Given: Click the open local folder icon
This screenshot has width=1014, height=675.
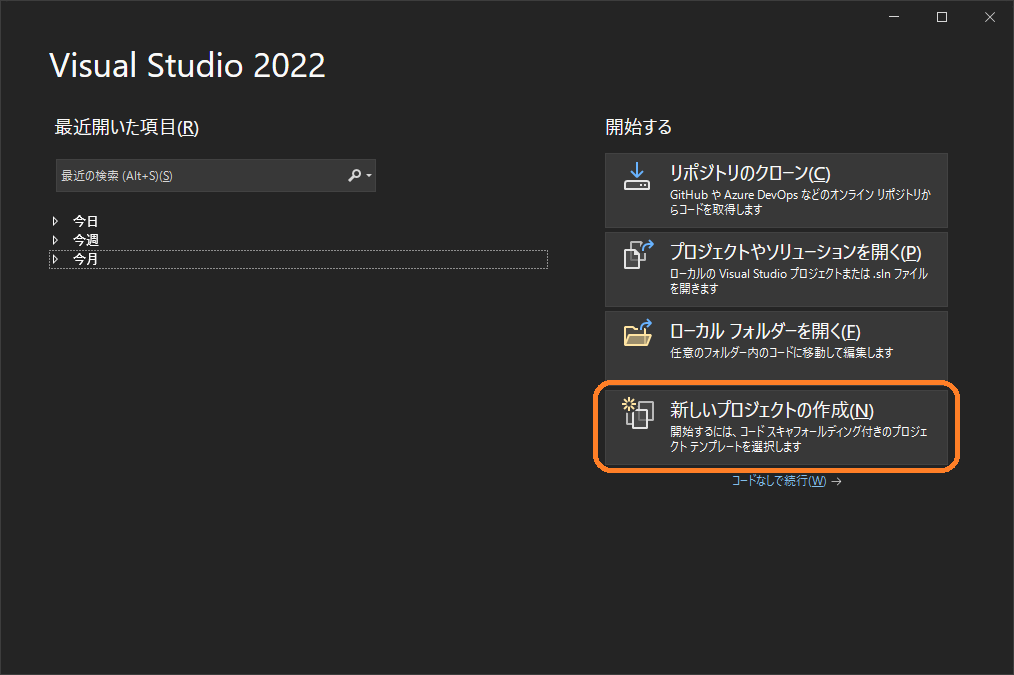Looking at the screenshot, I should click(x=638, y=333).
